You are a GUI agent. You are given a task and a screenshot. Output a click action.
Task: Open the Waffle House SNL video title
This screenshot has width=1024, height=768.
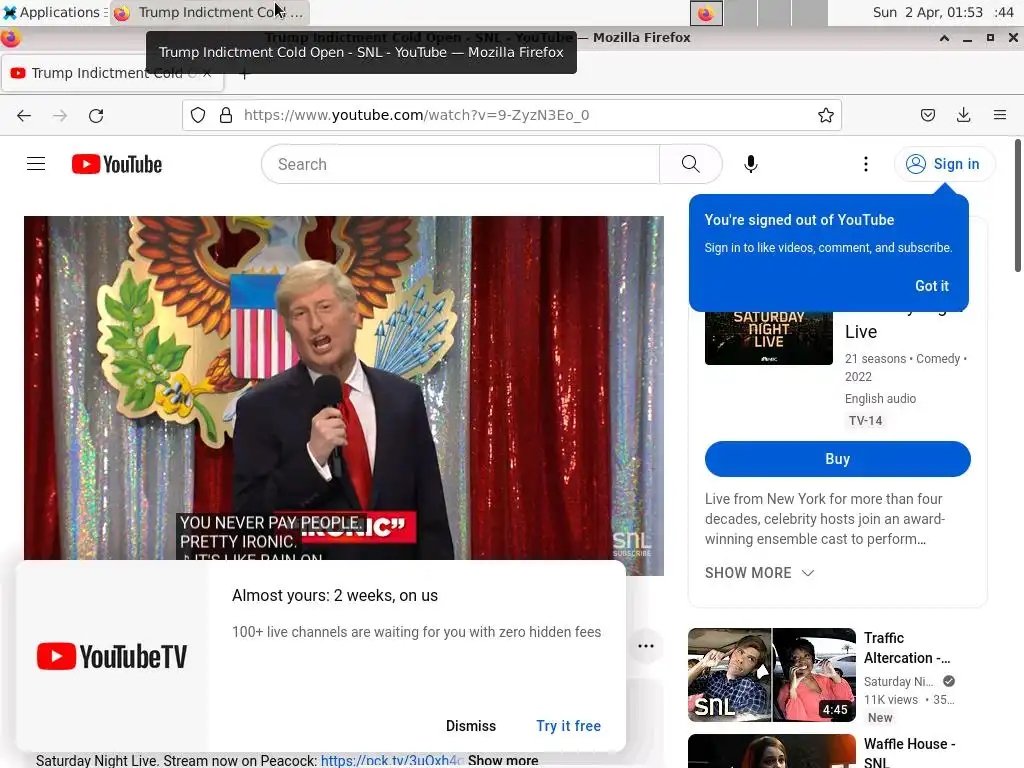pyautogui.click(x=909, y=752)
